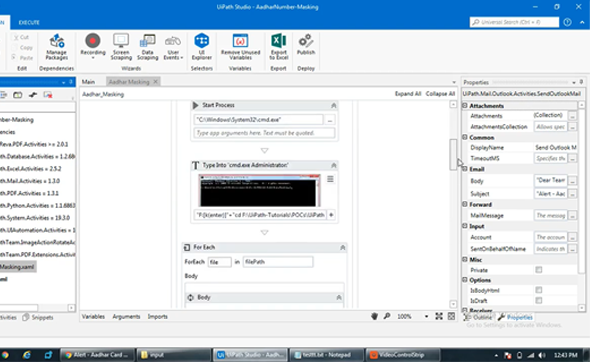Open the Data Scraping wizard
This screenshot has height=362, width=590.
(x=148, y=47)
